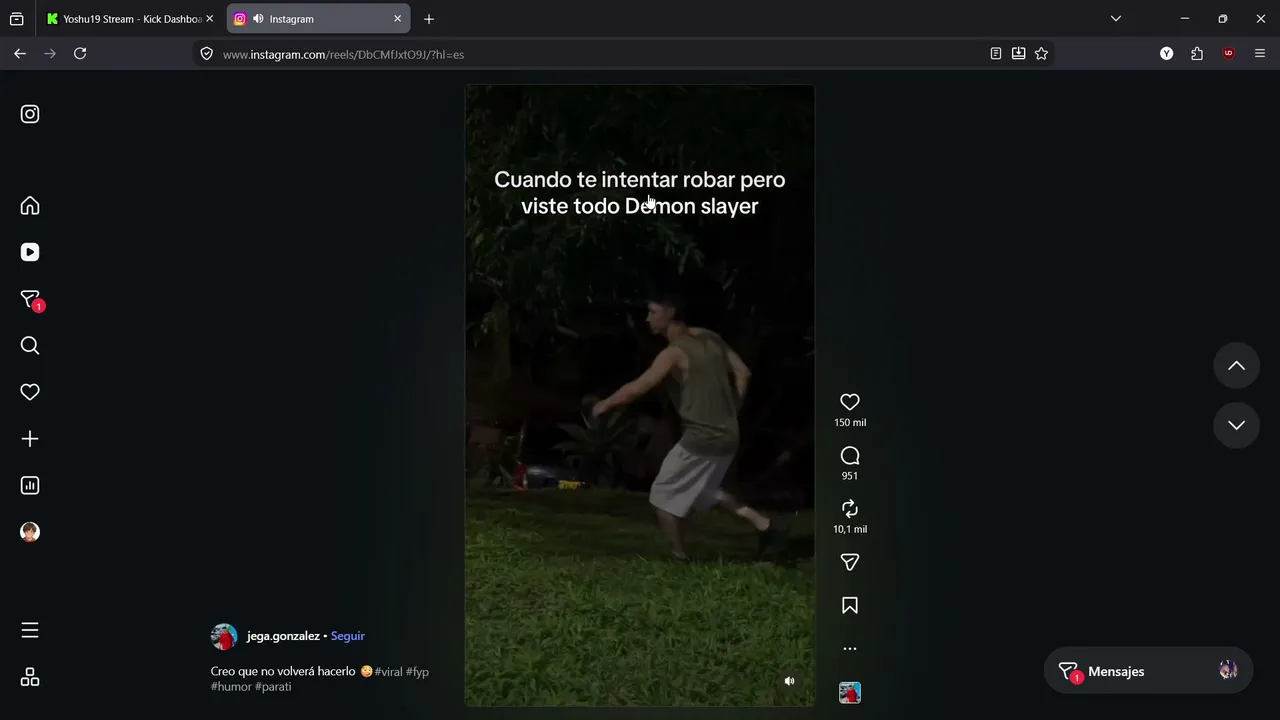Click the 150 mil likes count

(x=850, y=423)
